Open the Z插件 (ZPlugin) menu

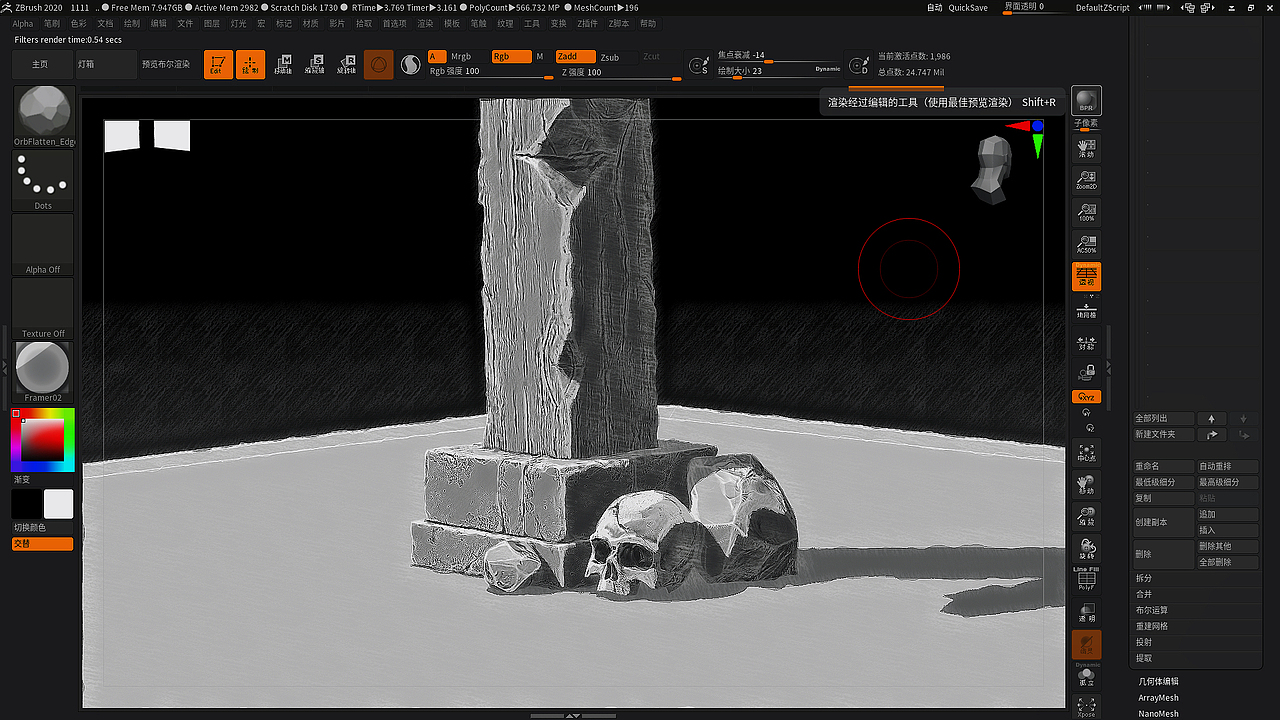[x=587, y=23]
